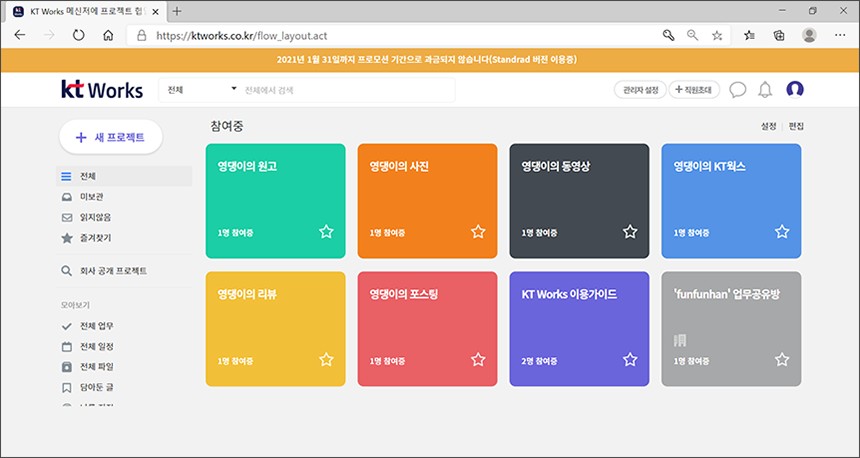Star the 'funfunhan' 업무공유방 project
This screenshot has width=860, height=458.
(782, 360)
